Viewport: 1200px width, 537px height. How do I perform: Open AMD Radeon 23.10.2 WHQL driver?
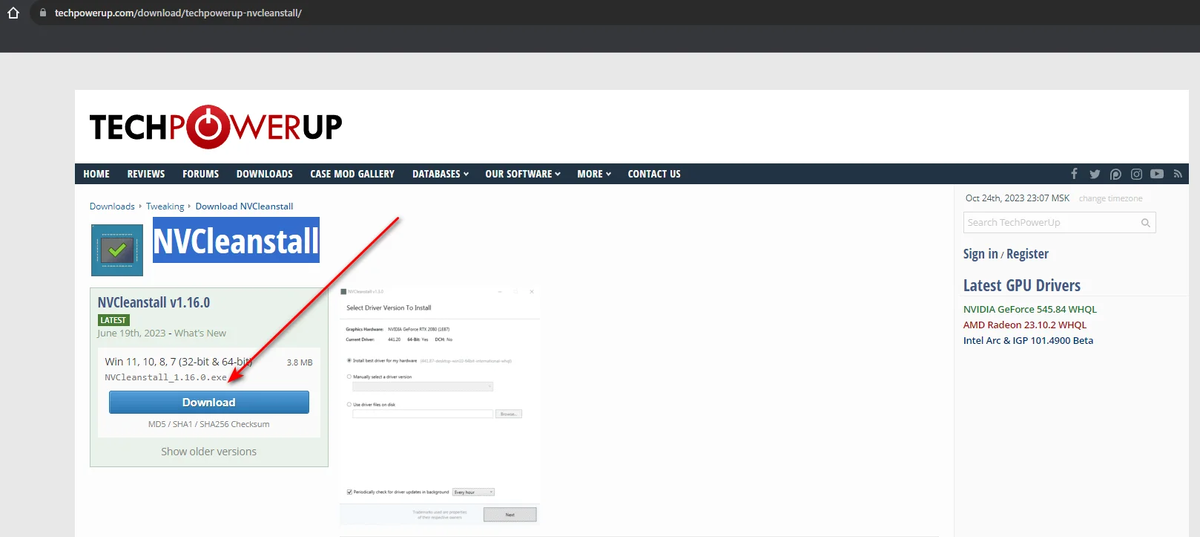[1025, 325]
